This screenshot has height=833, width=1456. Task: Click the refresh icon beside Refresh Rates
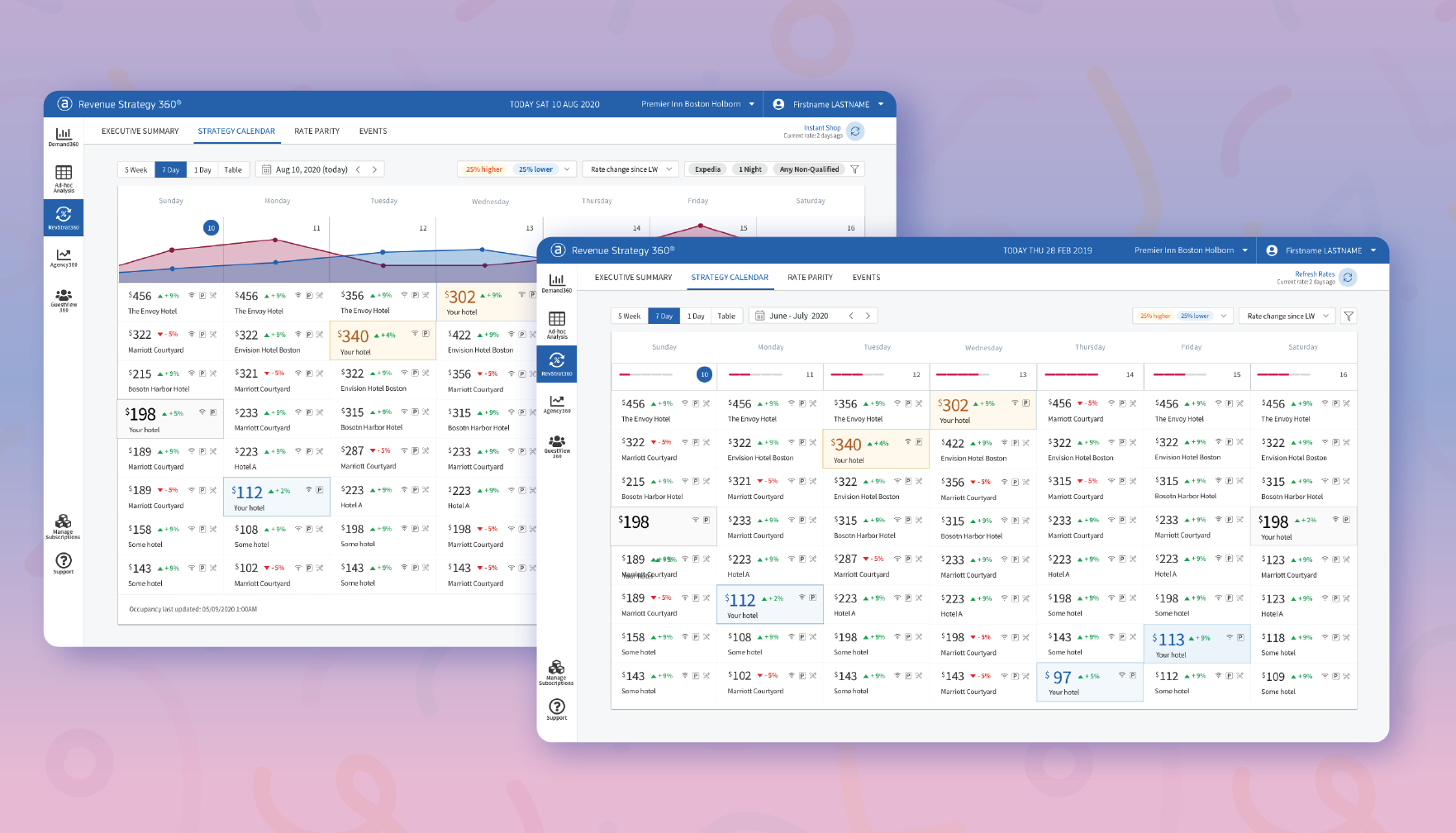point(1348,277)
